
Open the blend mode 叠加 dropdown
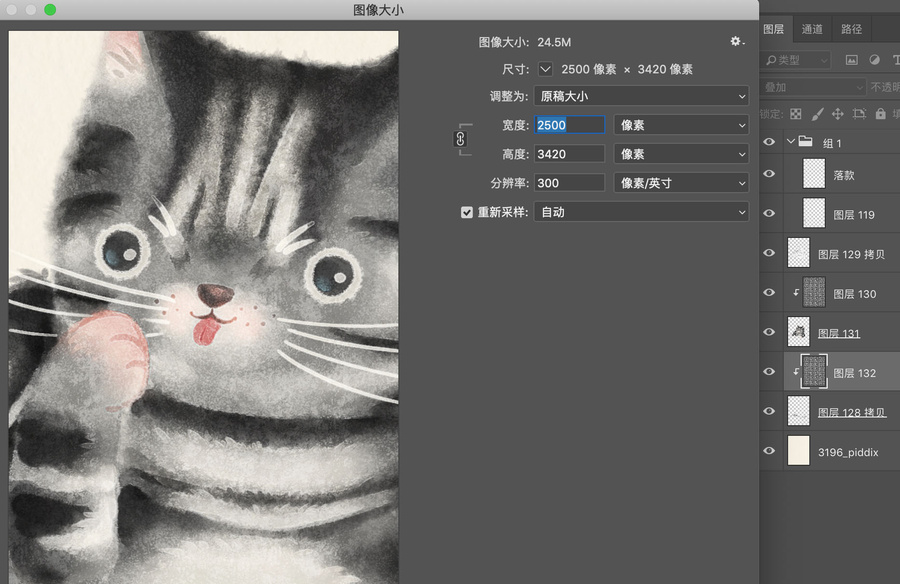click(x=813, y=87)
